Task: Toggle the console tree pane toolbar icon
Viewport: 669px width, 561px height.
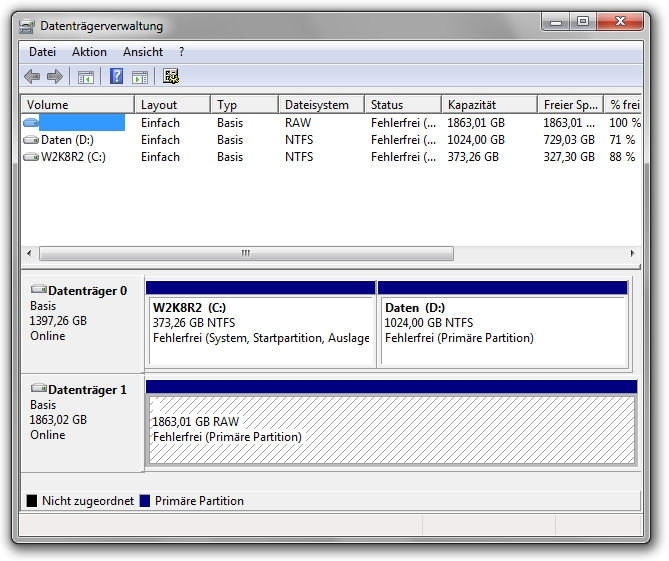Action: (86, 76)
